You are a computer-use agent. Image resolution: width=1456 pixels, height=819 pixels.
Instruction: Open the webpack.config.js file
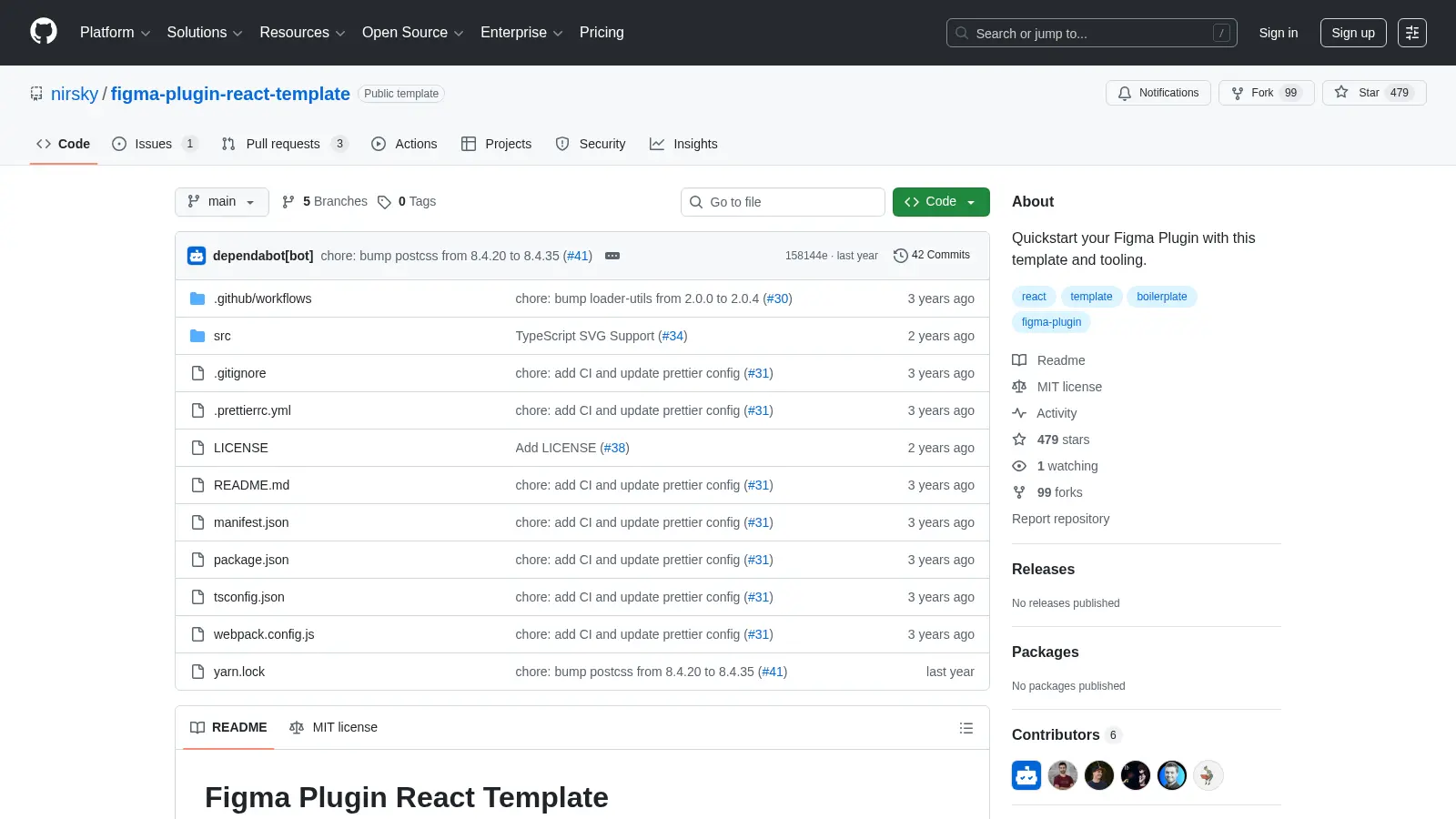click(264, 634)
